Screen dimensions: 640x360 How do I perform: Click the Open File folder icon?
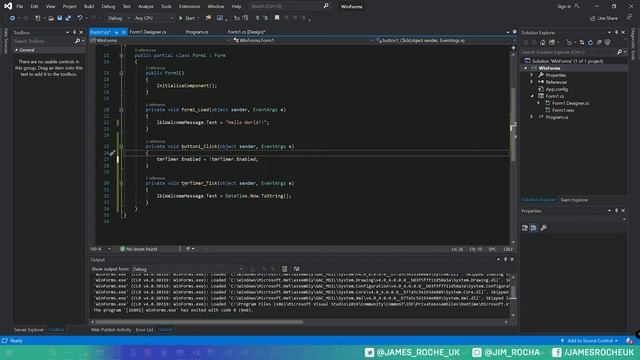click(x=51, y=18)
